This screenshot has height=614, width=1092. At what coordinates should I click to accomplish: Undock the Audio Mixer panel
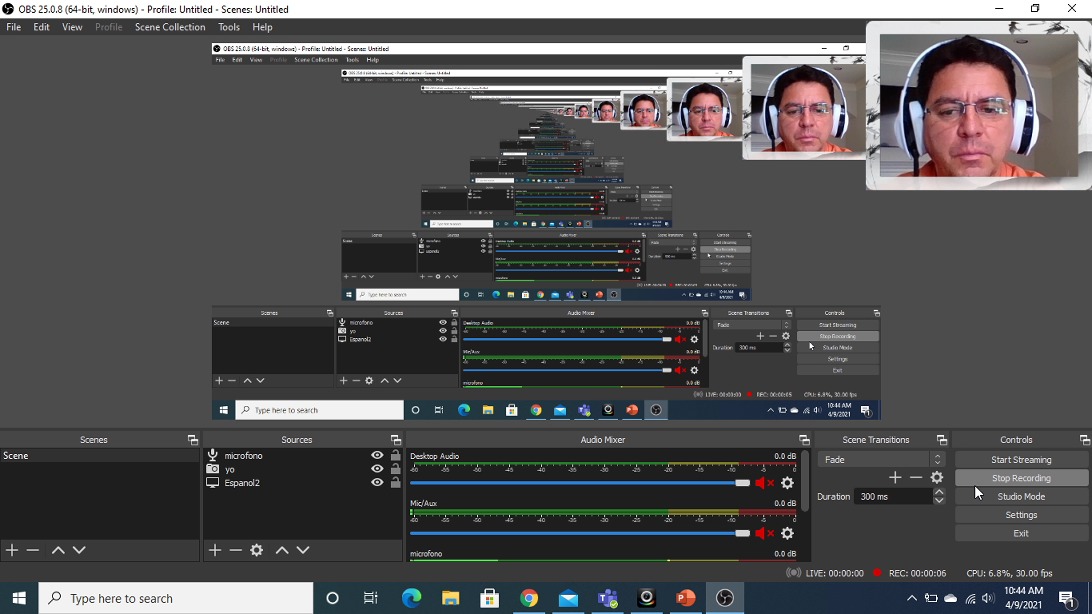(804, 440)
